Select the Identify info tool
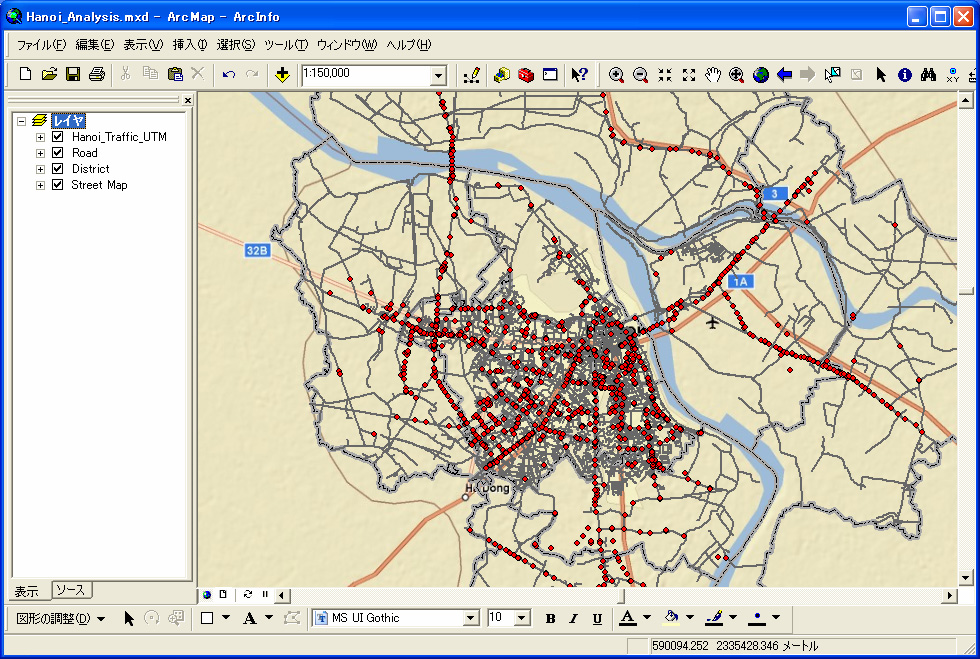 tap(905, 75)
